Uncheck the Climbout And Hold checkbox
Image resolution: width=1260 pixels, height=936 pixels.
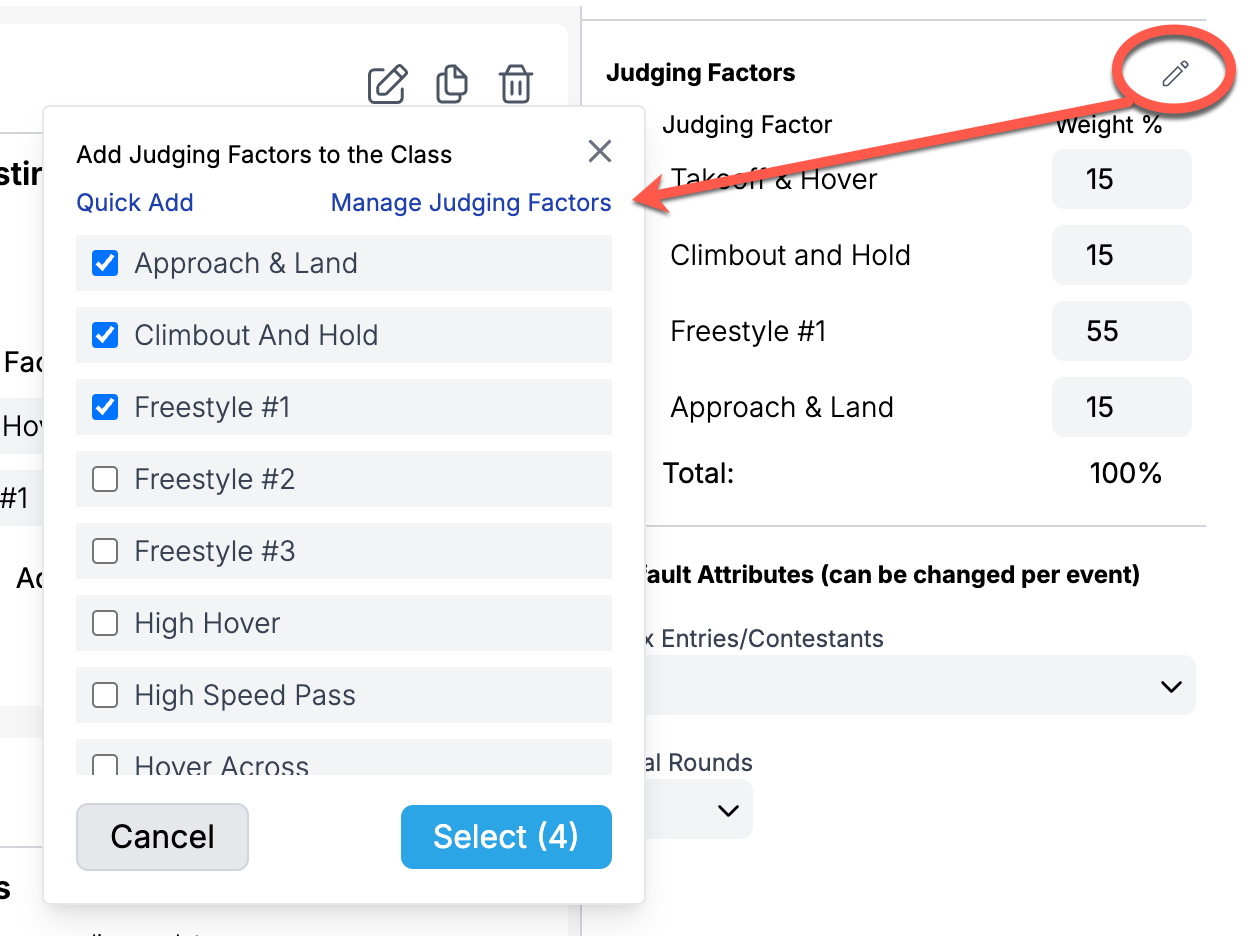105,335
